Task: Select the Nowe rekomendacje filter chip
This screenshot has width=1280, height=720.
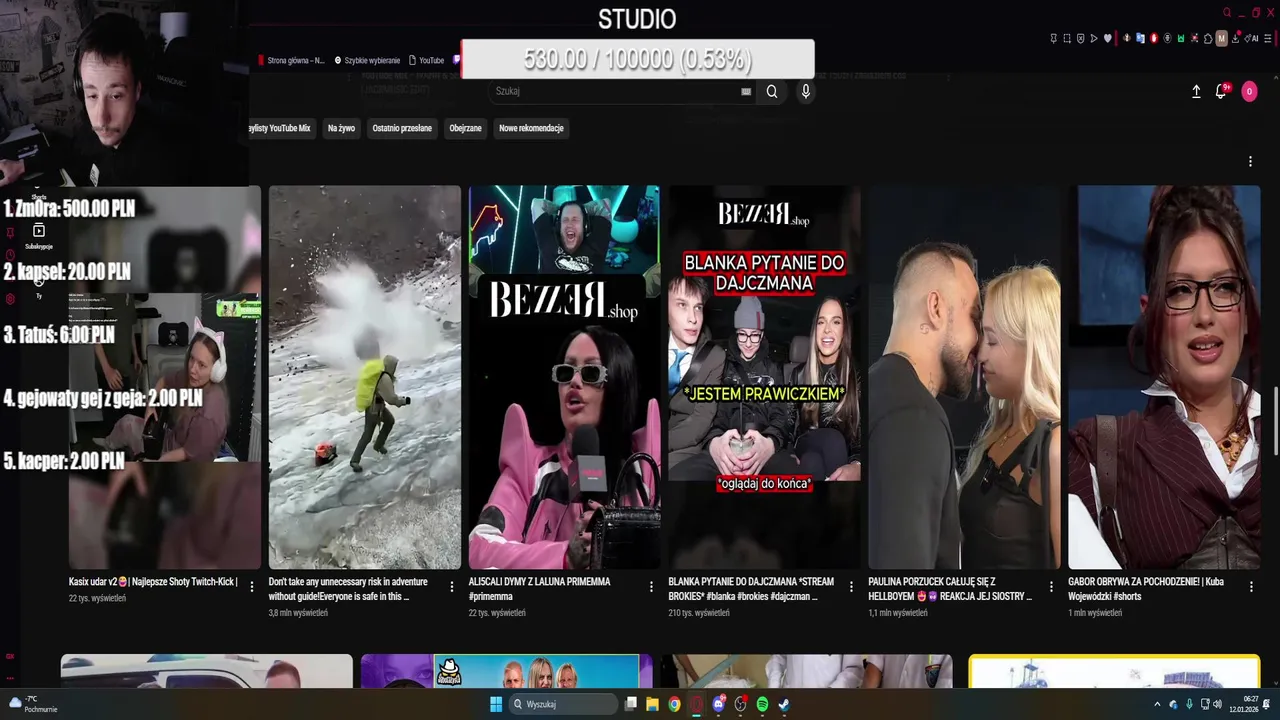Action: (531, 128)
